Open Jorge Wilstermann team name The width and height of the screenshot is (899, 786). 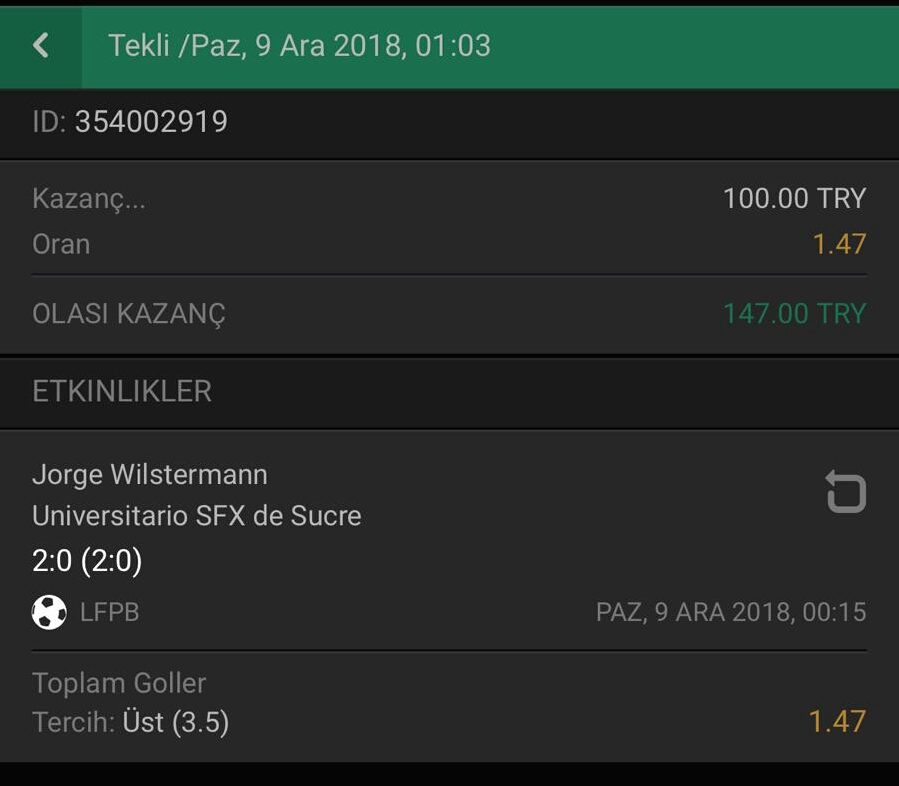point(150,475)
